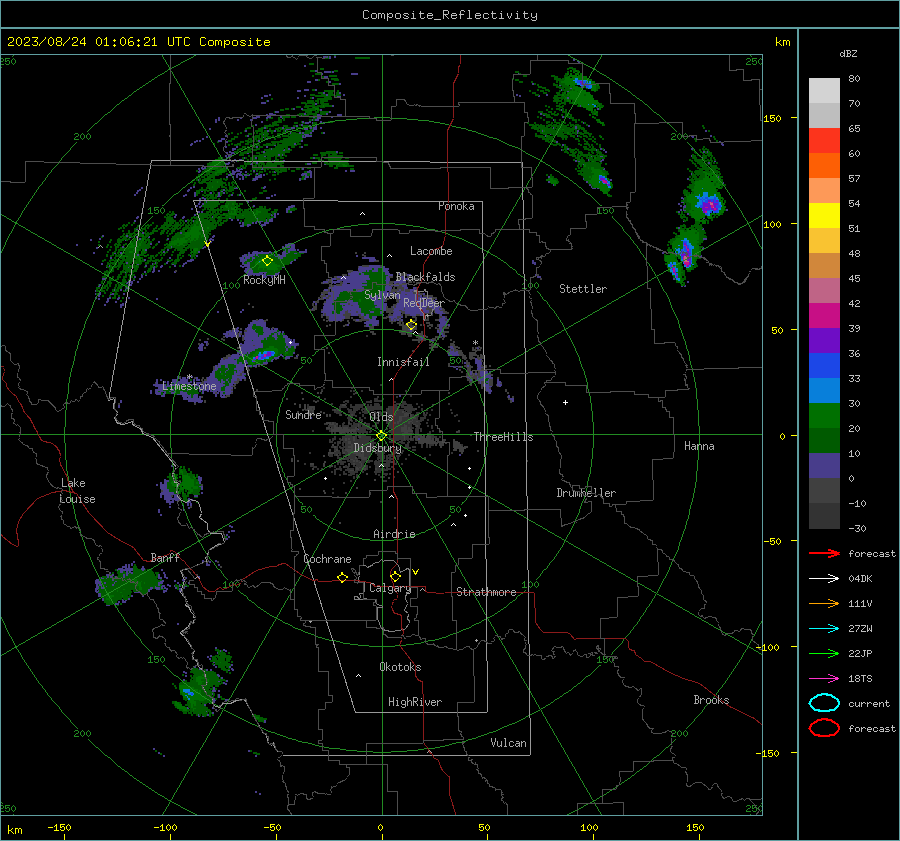This screenshot has width=900, height=841.
Task: Click the yellow diamond marker near RedDeer
Action: point(411,325)
